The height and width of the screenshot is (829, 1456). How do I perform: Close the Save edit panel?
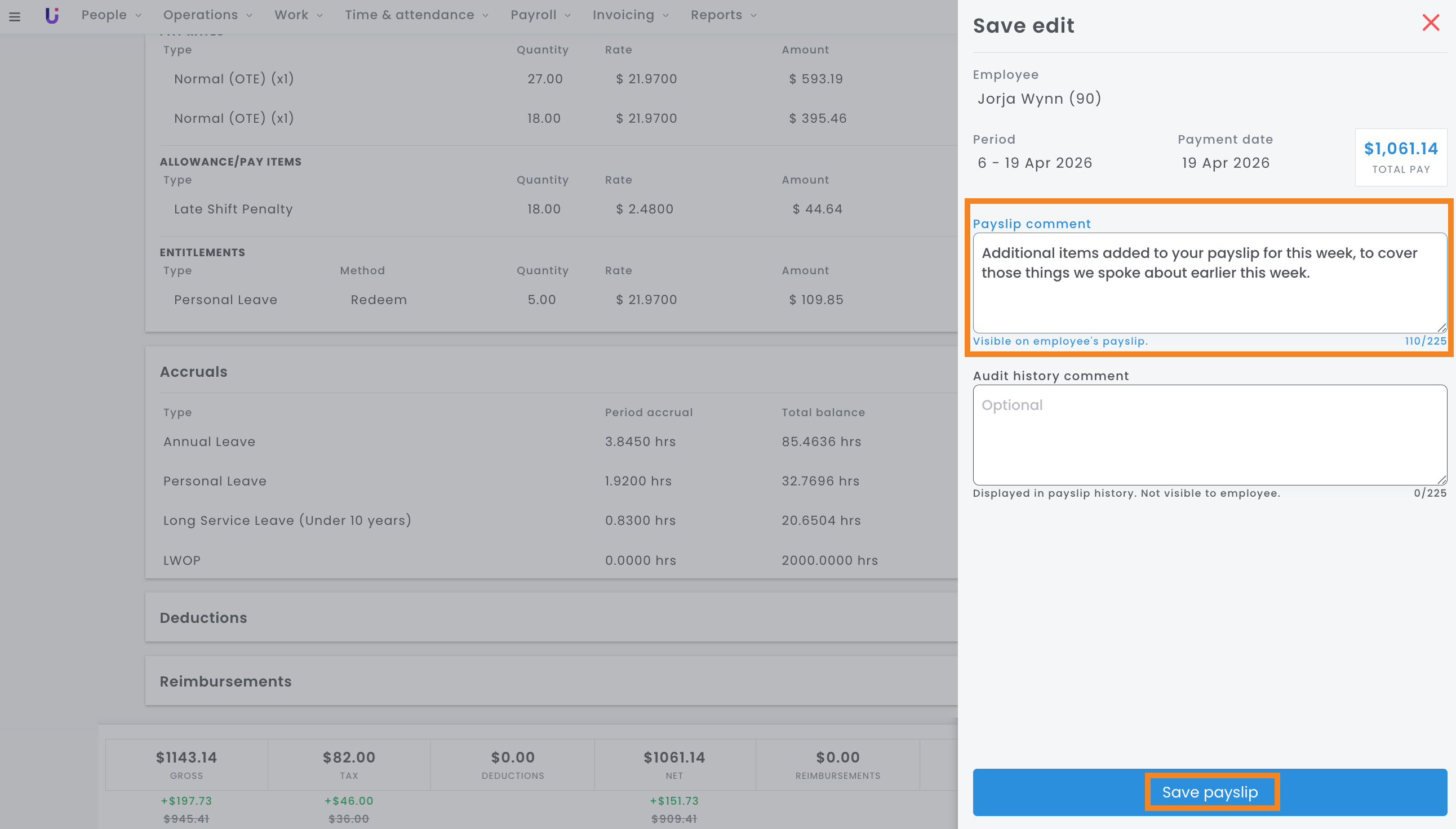[1431, 23]
